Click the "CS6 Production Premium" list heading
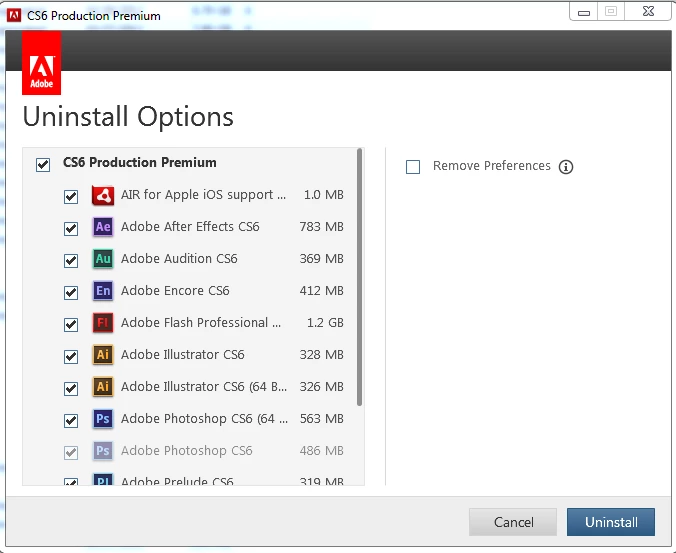This screenshot has width=676, height=553. coord(140,162)
